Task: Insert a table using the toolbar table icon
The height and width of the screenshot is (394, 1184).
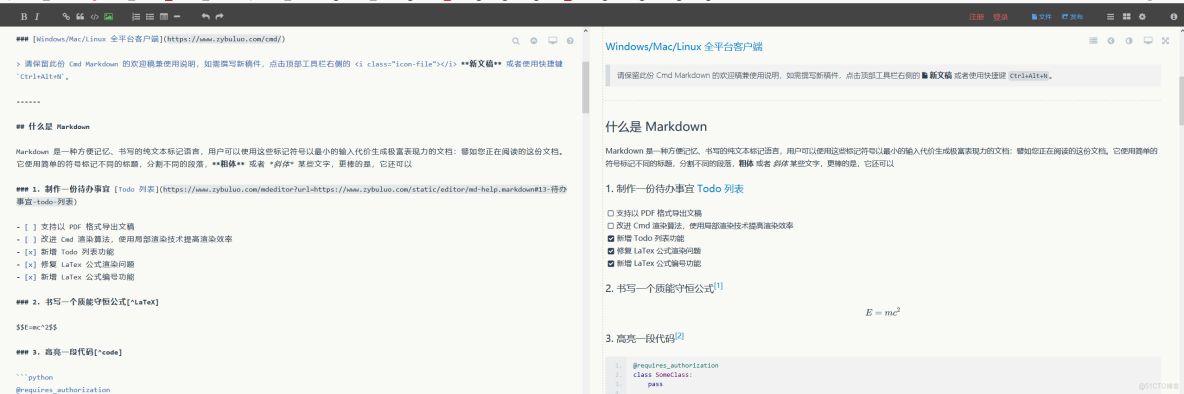Action: tap(164, 16)
